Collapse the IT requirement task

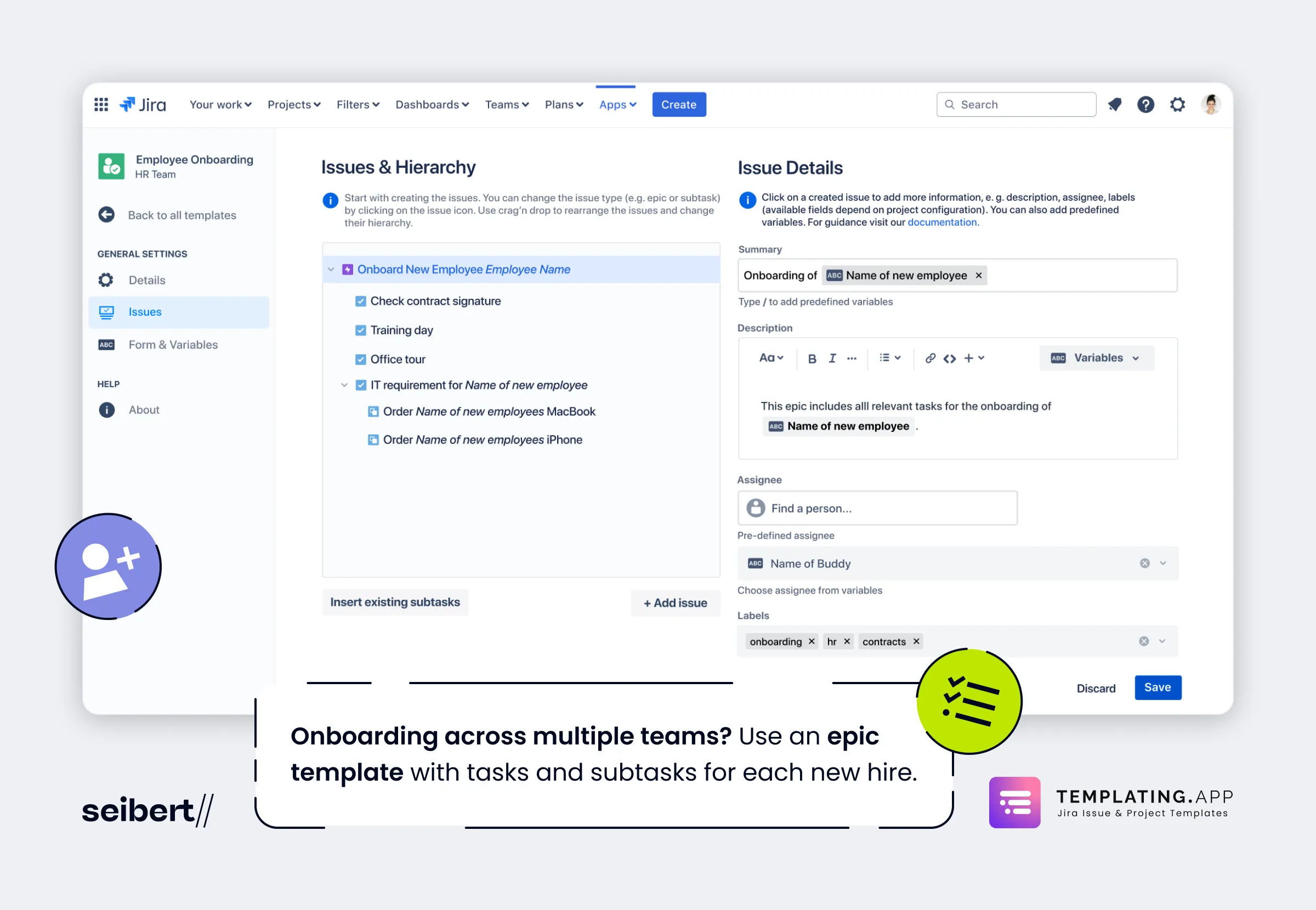click(x=344, y=385)
